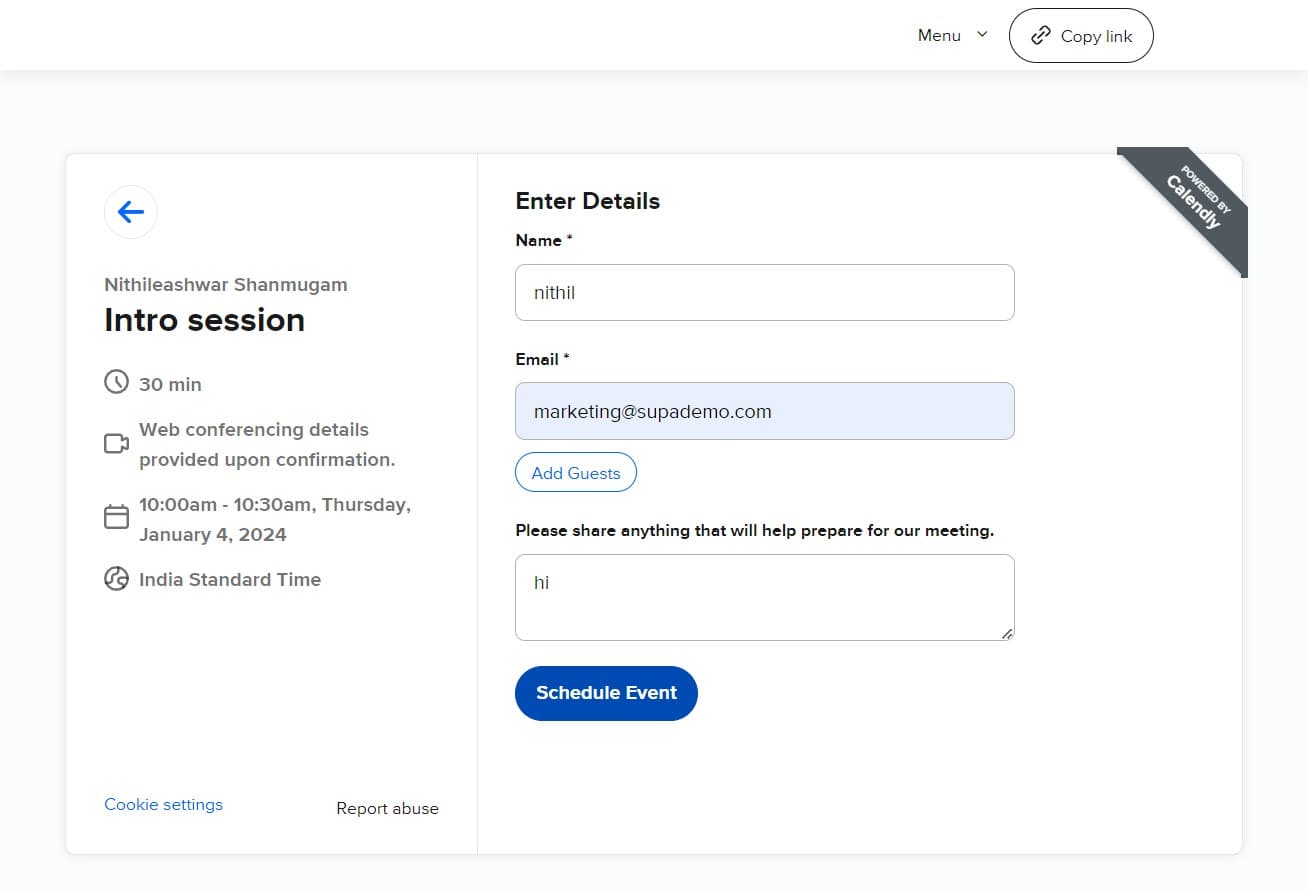This screenshot has height=892, width=1308.
Task: Click the Enter Details heading
Action: pyautogui.click(x=587, y=201)
